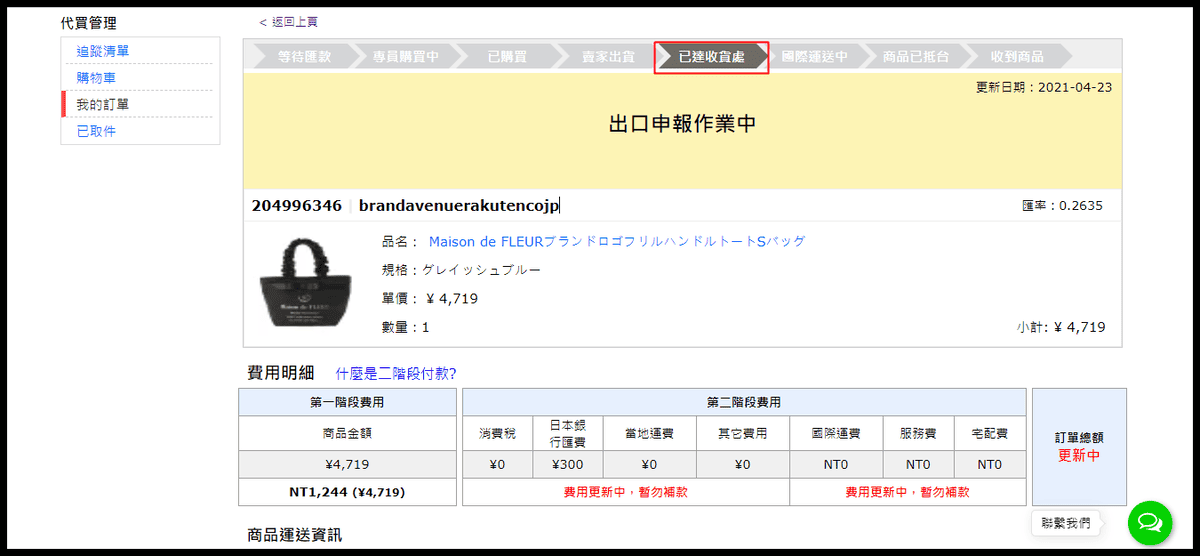Image resolution: width=1200 pixels, height=556 pixels.
Task: Click the NT1,244 (¥4,719) total cell
Action: tap(347, 492)
